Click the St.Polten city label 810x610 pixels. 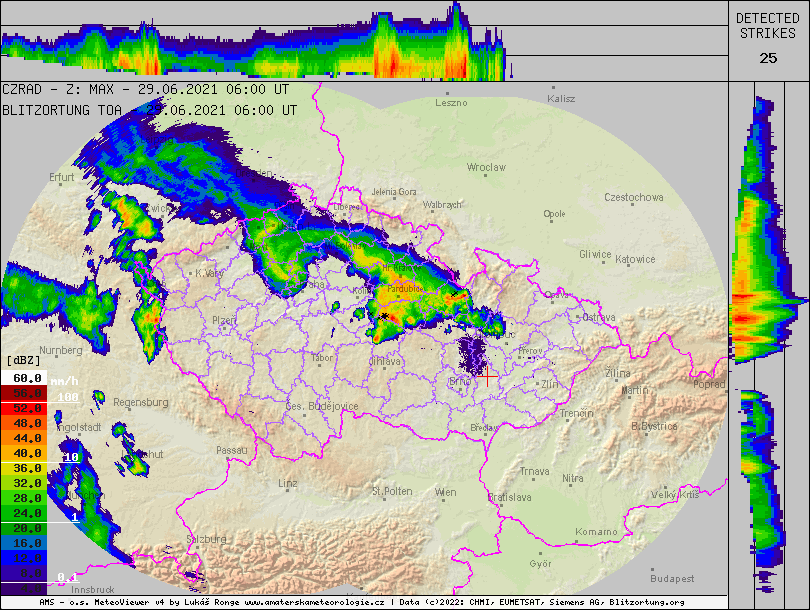(392, 491)
